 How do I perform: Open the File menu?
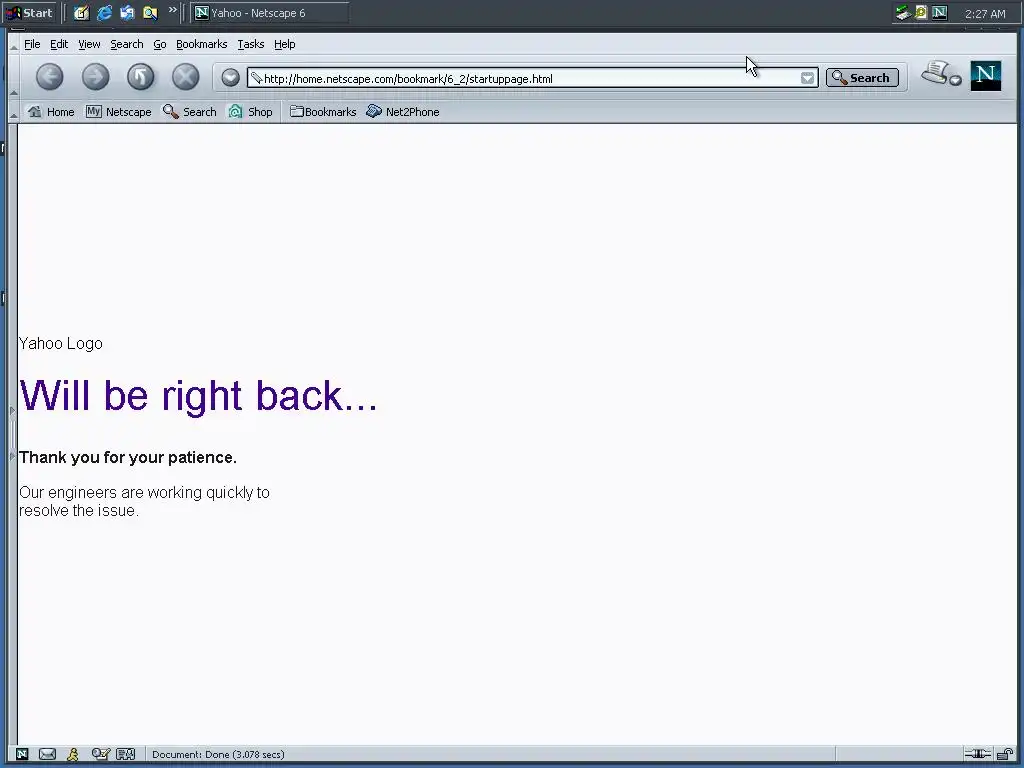coord(32,44)
